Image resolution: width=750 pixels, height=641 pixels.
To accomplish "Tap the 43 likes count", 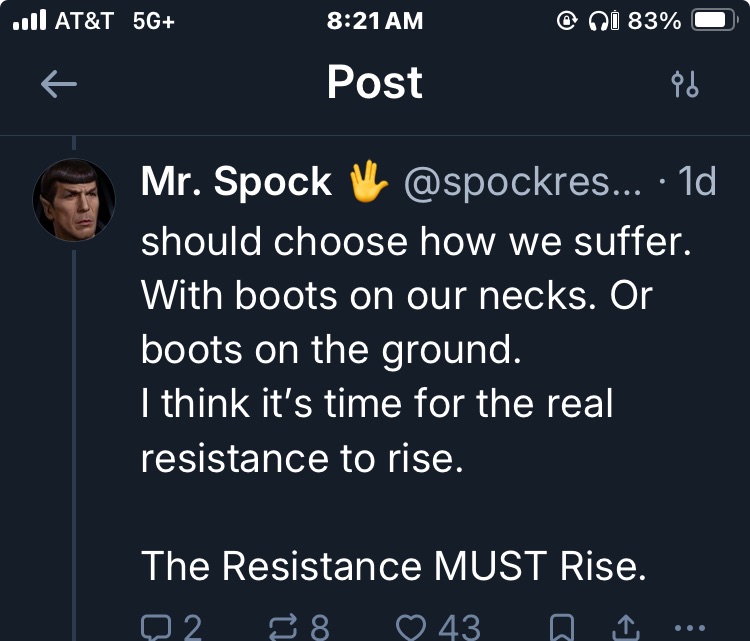I will point(459,628).
